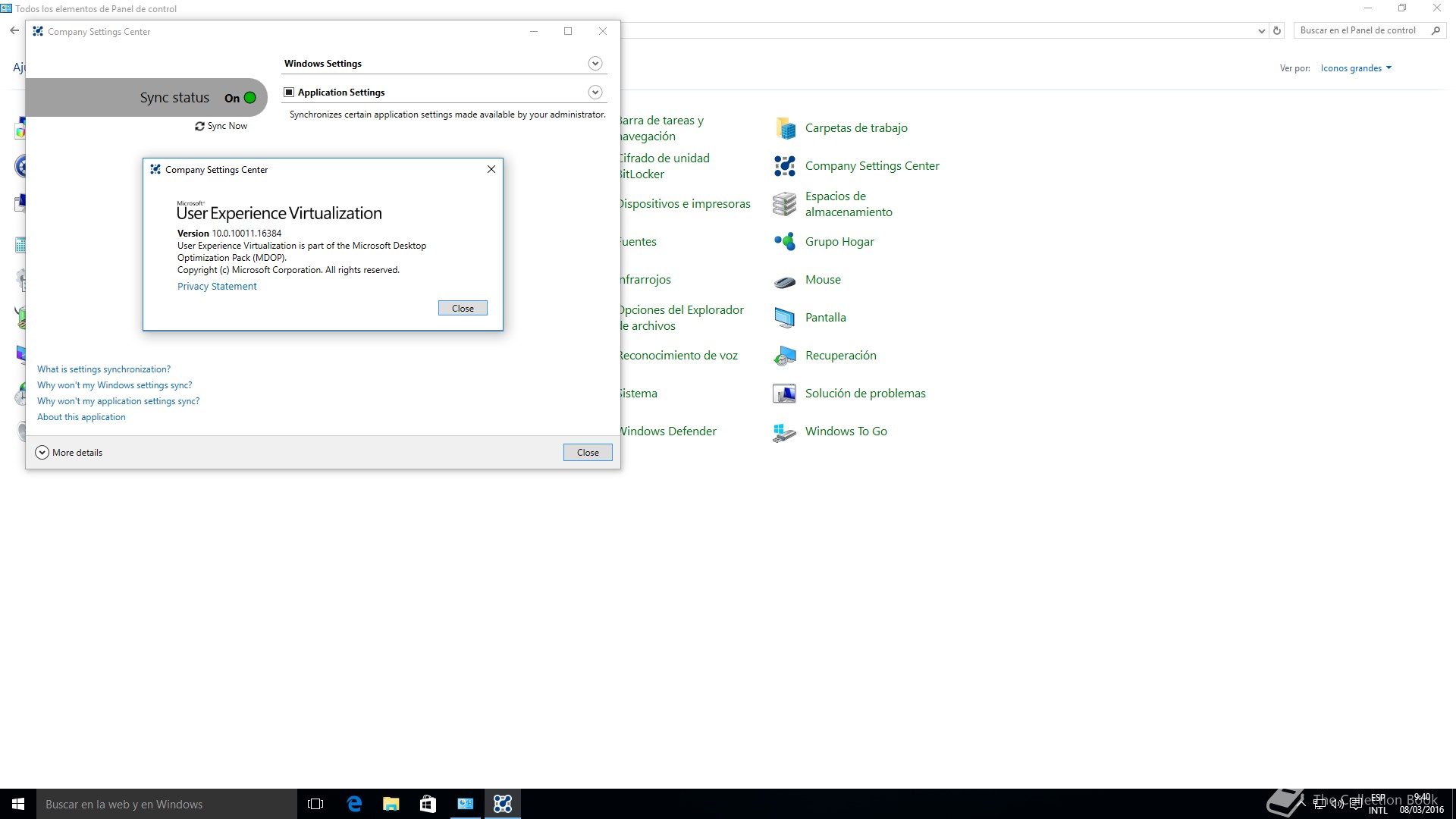Click the clock and date in taskbar

(1422, 804)
